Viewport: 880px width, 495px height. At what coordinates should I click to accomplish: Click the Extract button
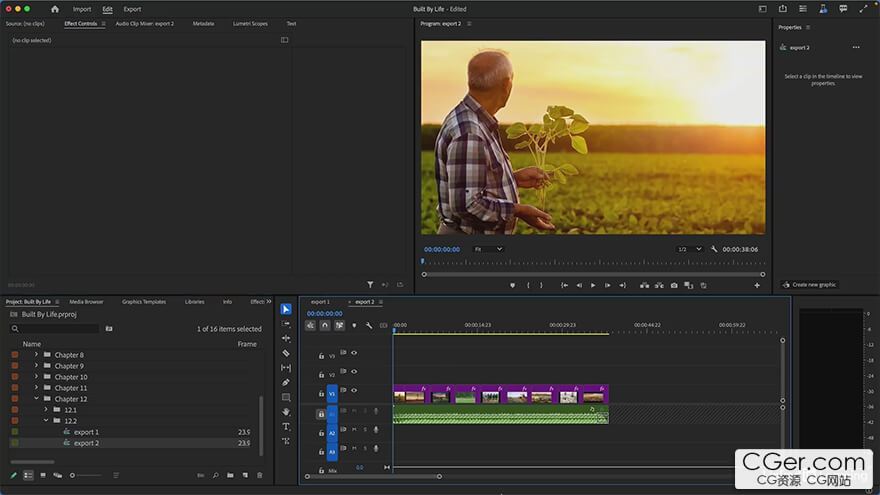click(659, 285)
